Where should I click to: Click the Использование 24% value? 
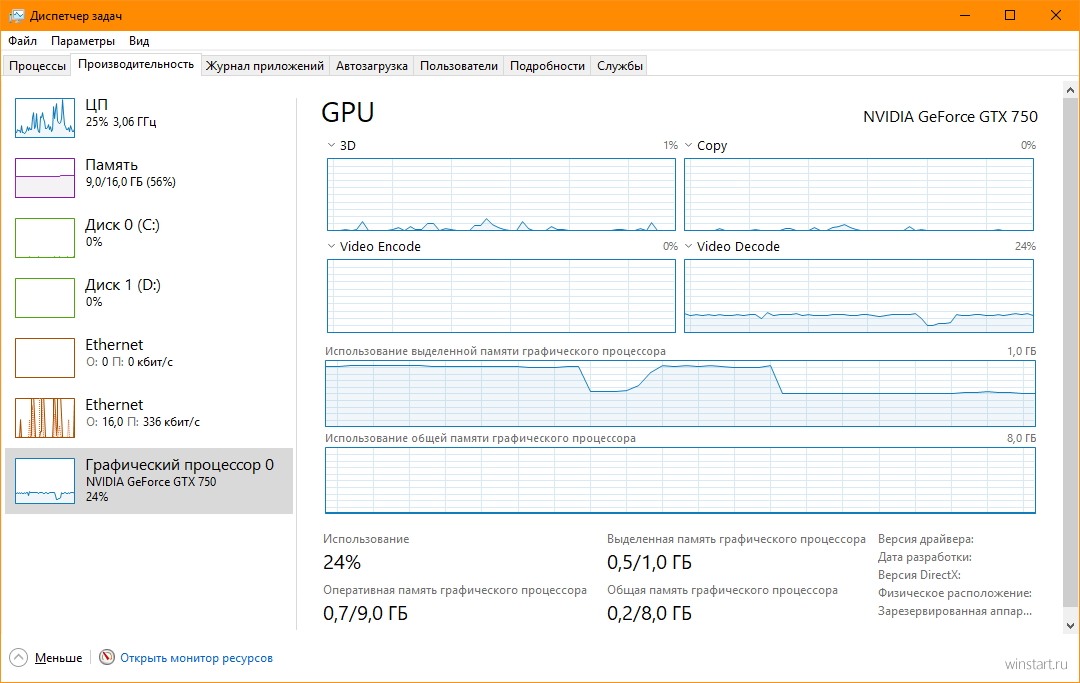(342, 563)
